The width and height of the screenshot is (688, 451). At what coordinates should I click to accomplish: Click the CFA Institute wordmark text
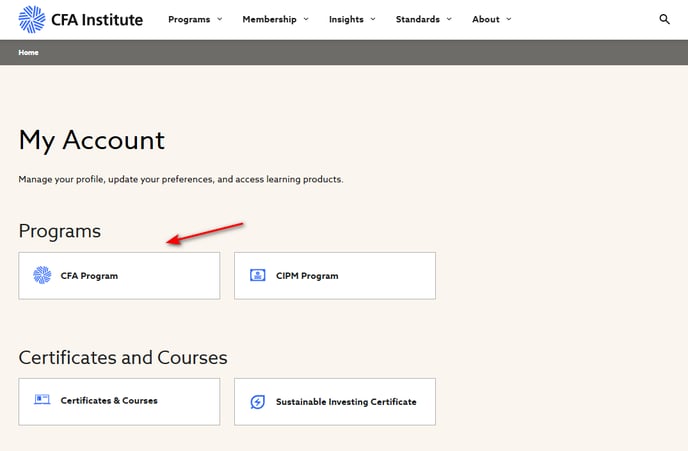(97, 20)
